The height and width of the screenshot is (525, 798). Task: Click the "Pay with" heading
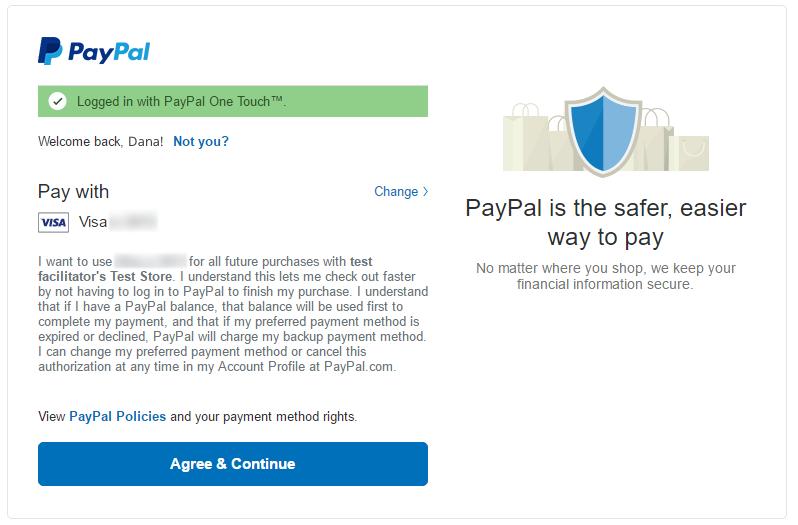tap(74, 192)
